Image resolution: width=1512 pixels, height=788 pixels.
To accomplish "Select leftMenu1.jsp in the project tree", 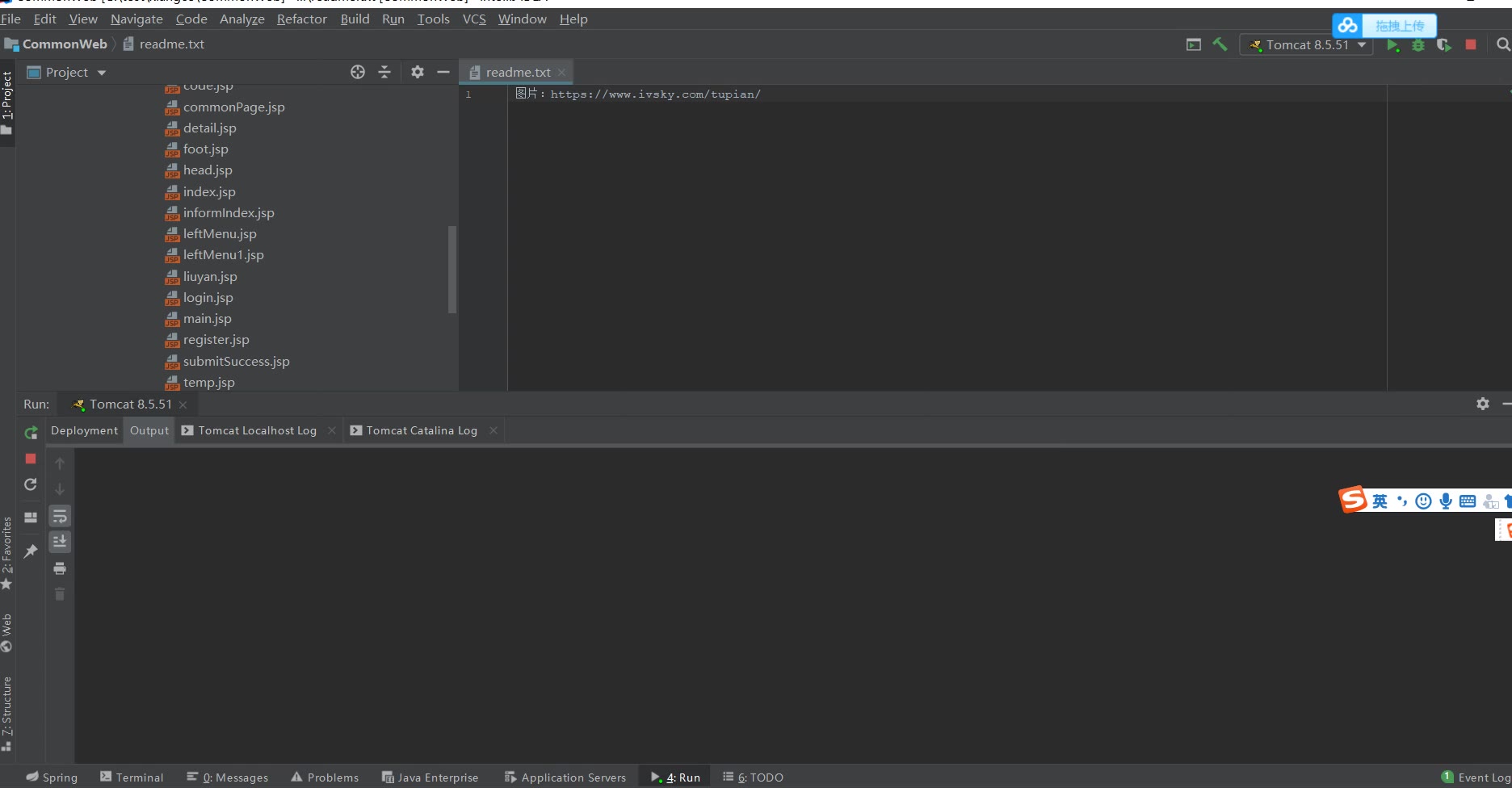I will 223,254.
